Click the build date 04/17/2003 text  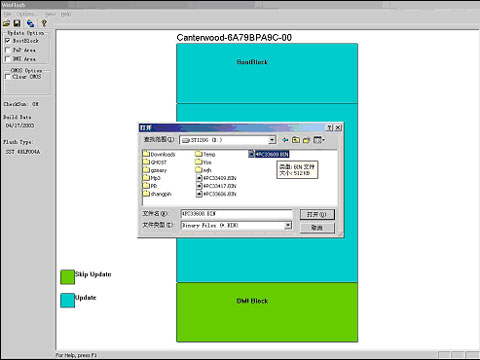tap(20, 126)
